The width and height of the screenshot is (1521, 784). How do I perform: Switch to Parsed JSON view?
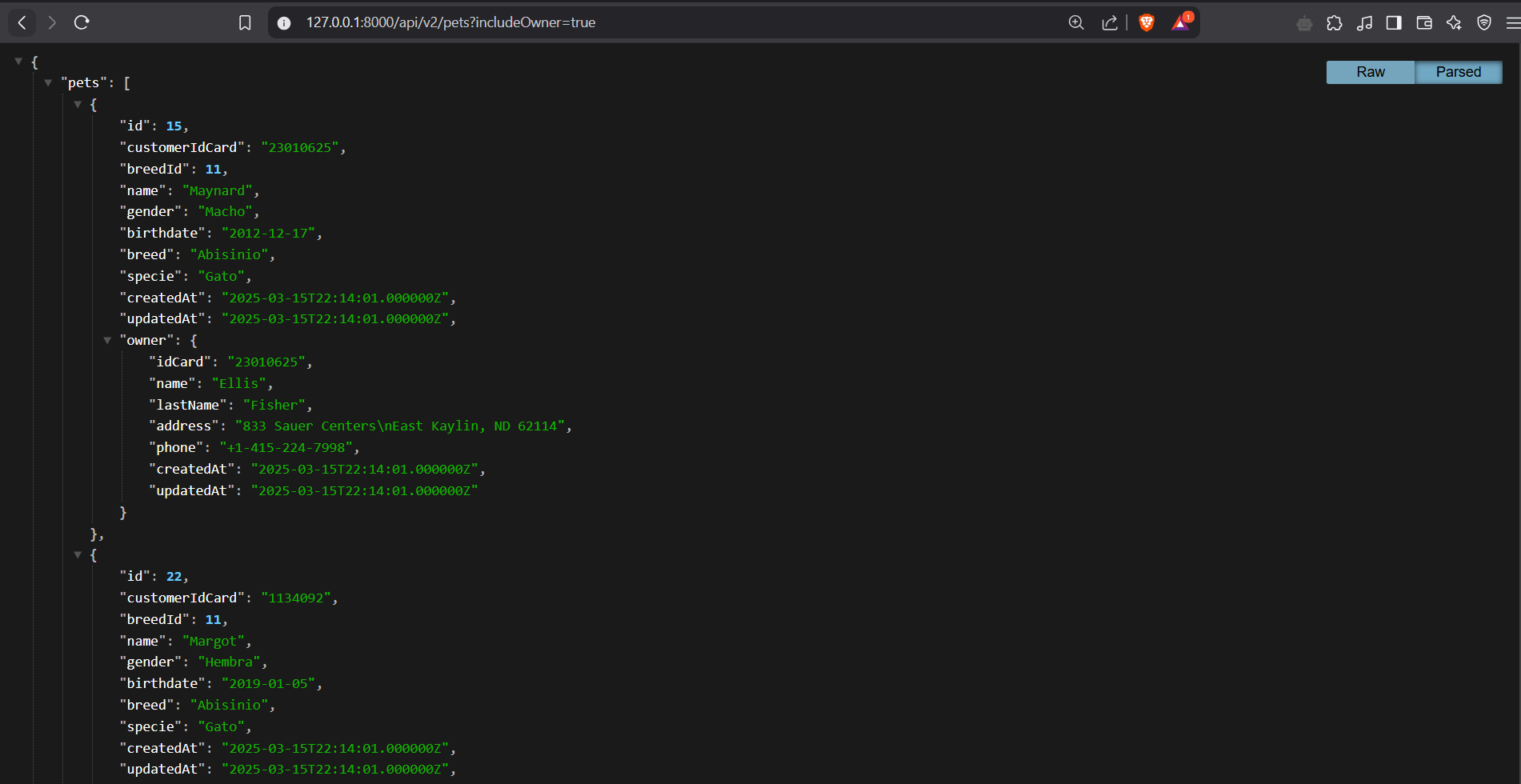[1458, 72]
